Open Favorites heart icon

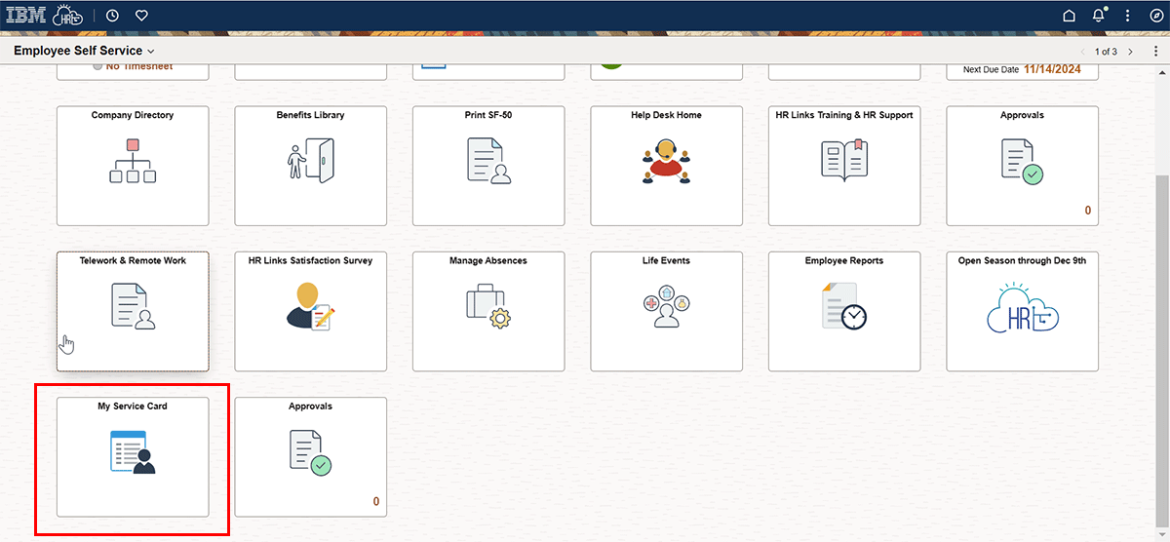(x=142, y=15)
